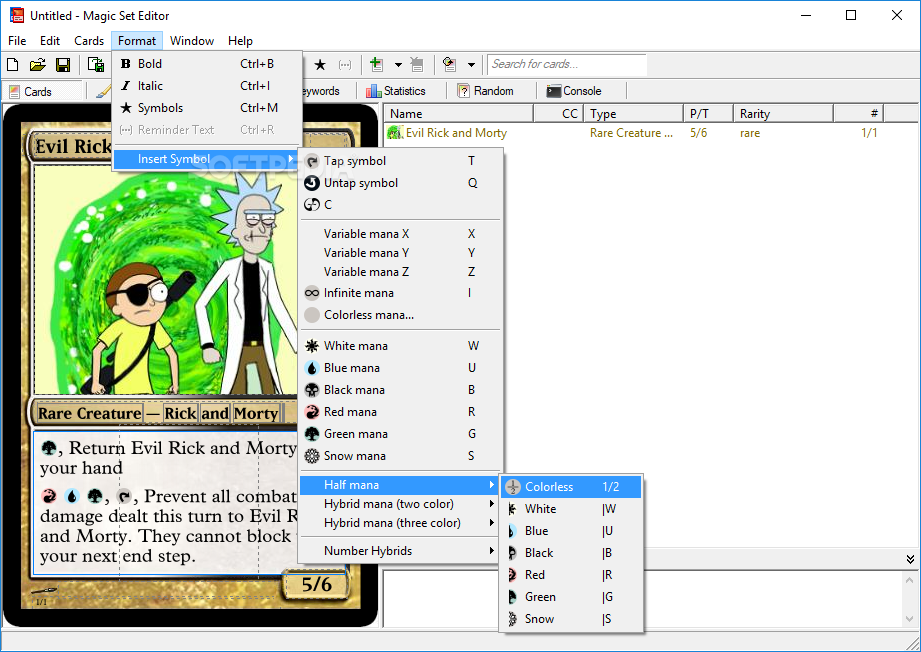Click the star Symbols toolbar icon

(320, 65)
